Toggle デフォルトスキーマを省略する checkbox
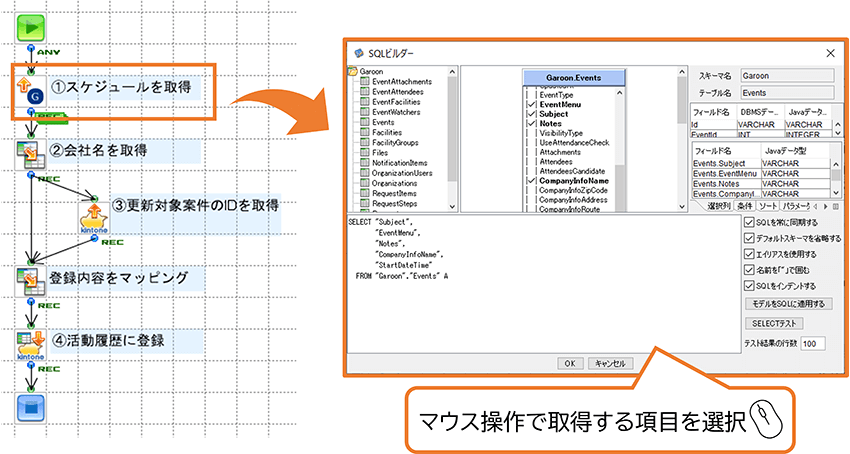The height and width of the screenshot is (454, 850). point(749,238)
